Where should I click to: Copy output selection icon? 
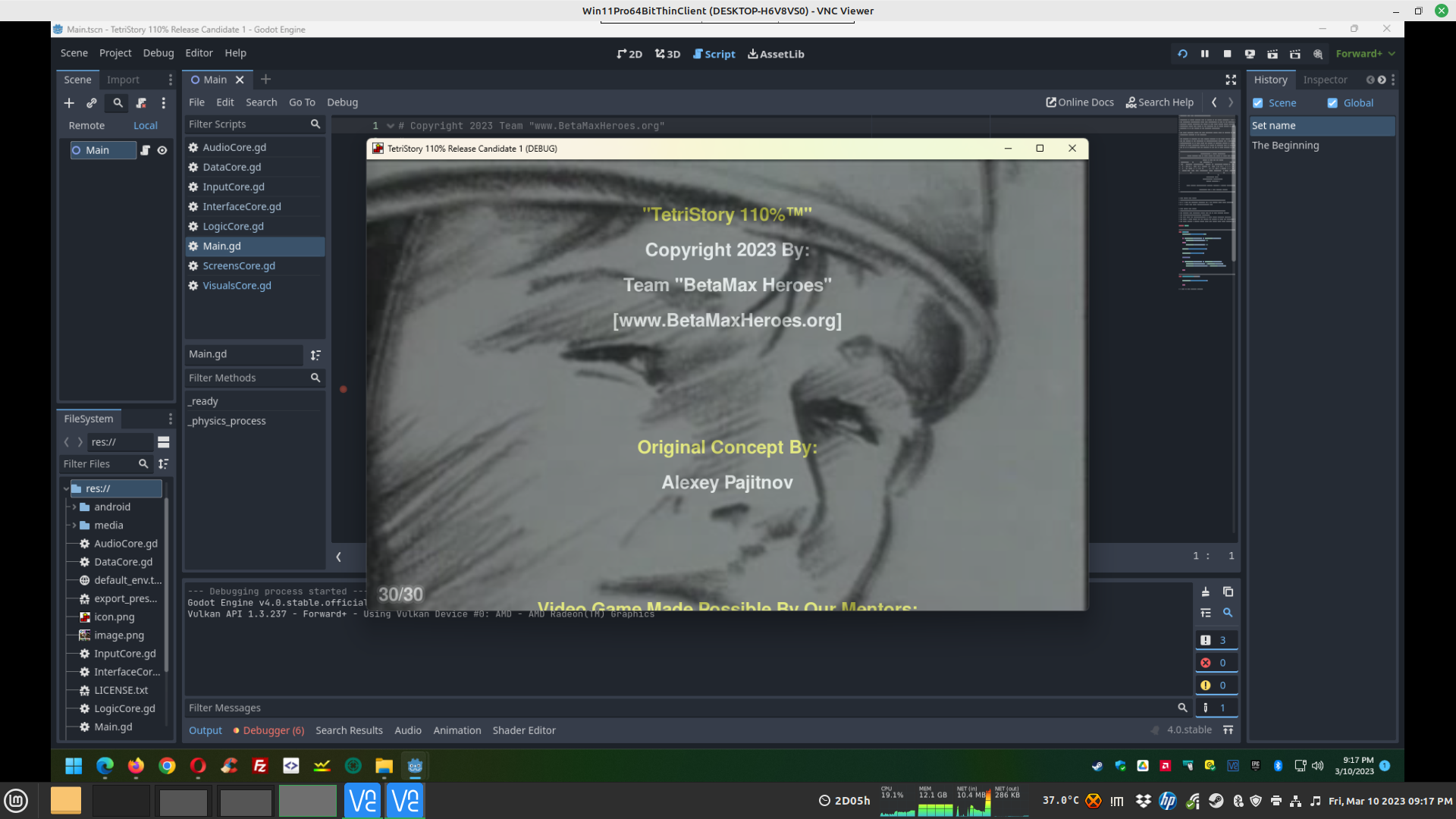point(1228,592)
